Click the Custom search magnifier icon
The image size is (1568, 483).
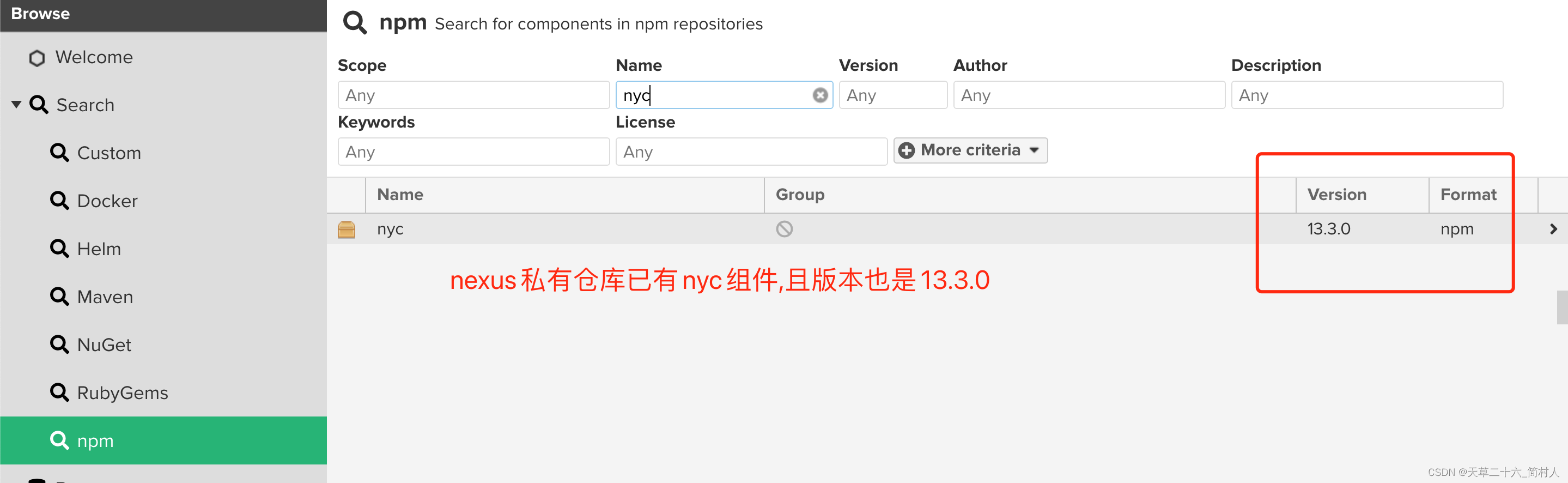59,152
